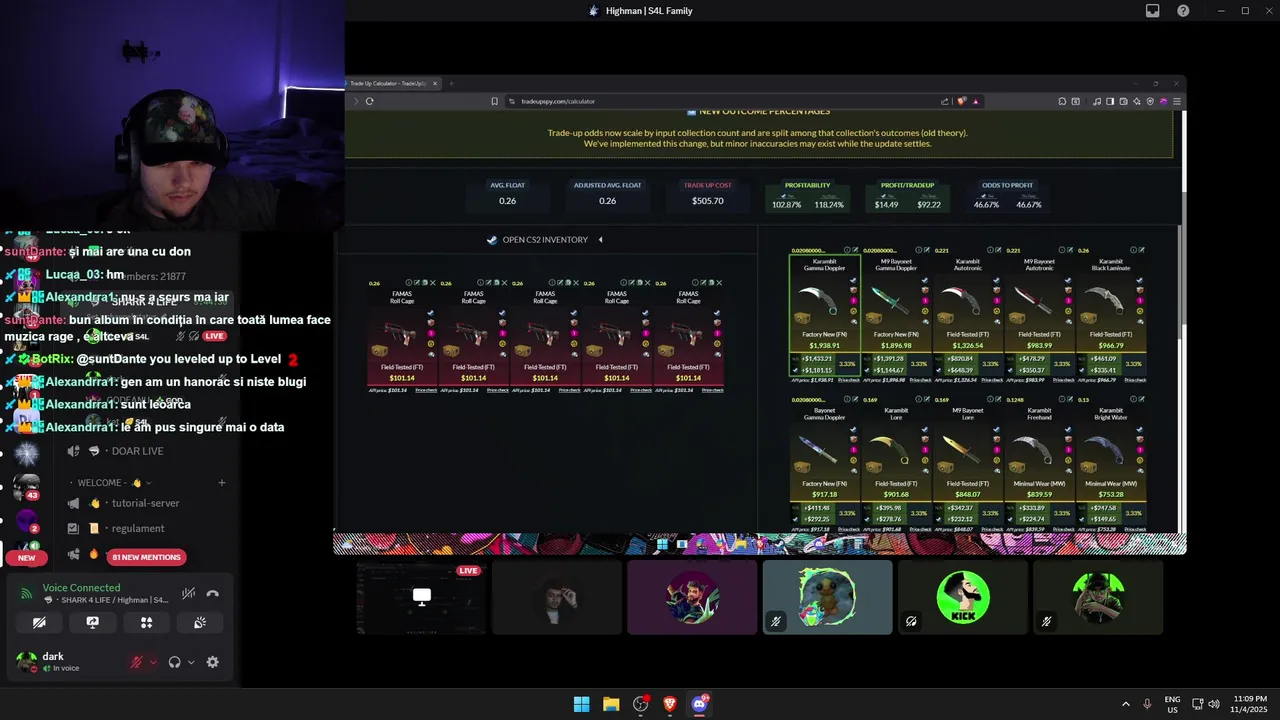Viewport: 1280px width, 720px height.
Task: Create channel in WELCOME category
Action: (x=222, y=482)
